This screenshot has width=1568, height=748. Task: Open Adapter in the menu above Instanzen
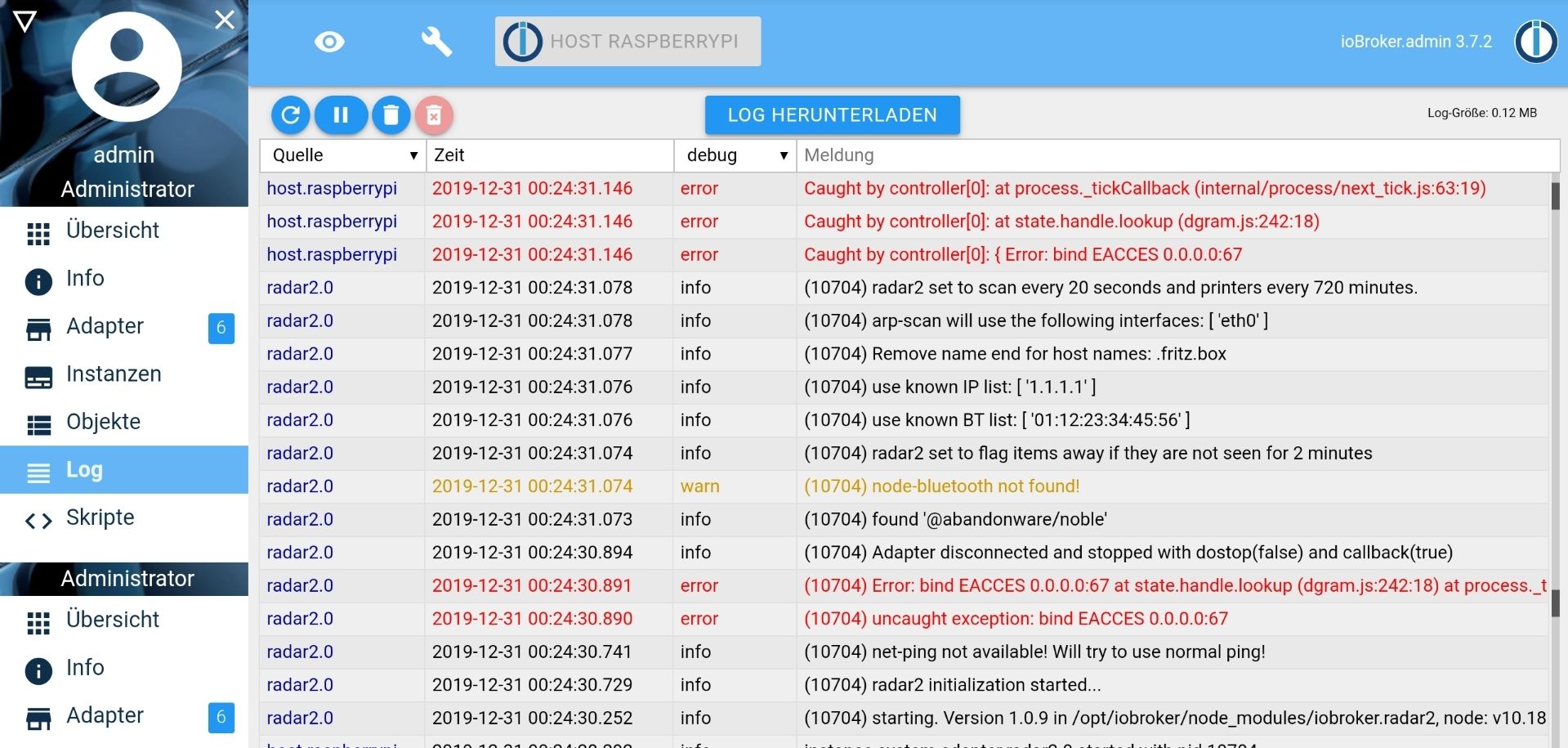coord(124,326)
